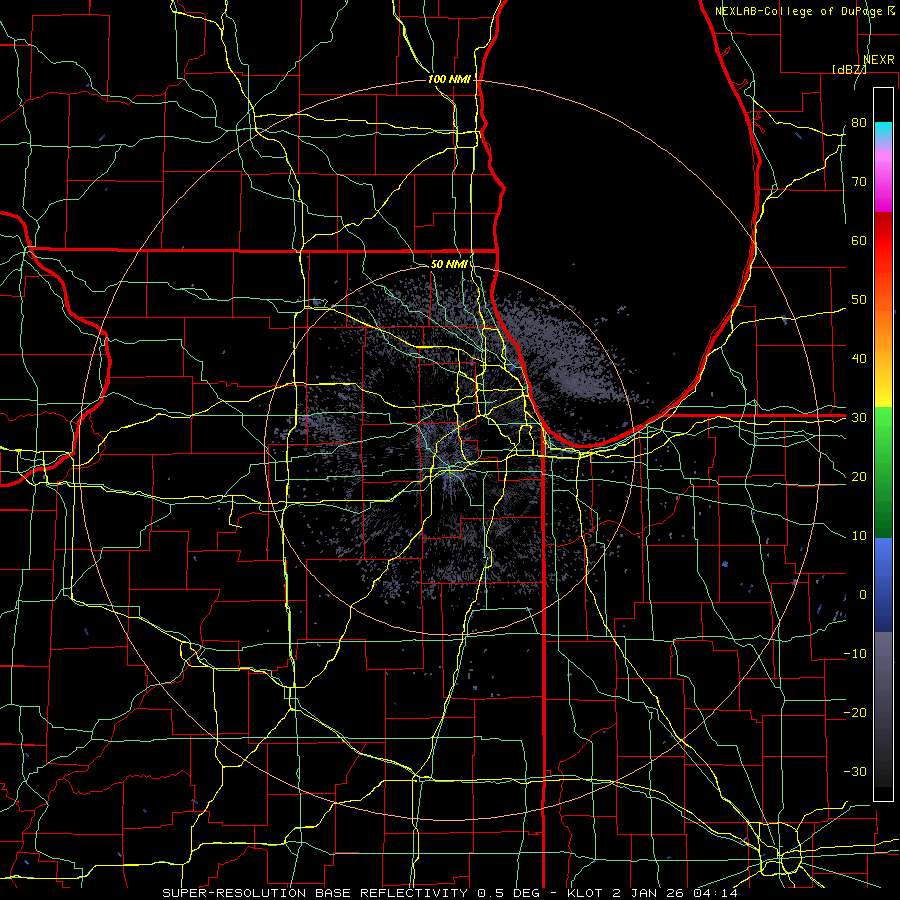Select the 30 value on the dBZ scale
Screen dimensions: 900x900
tap(859, 418)
